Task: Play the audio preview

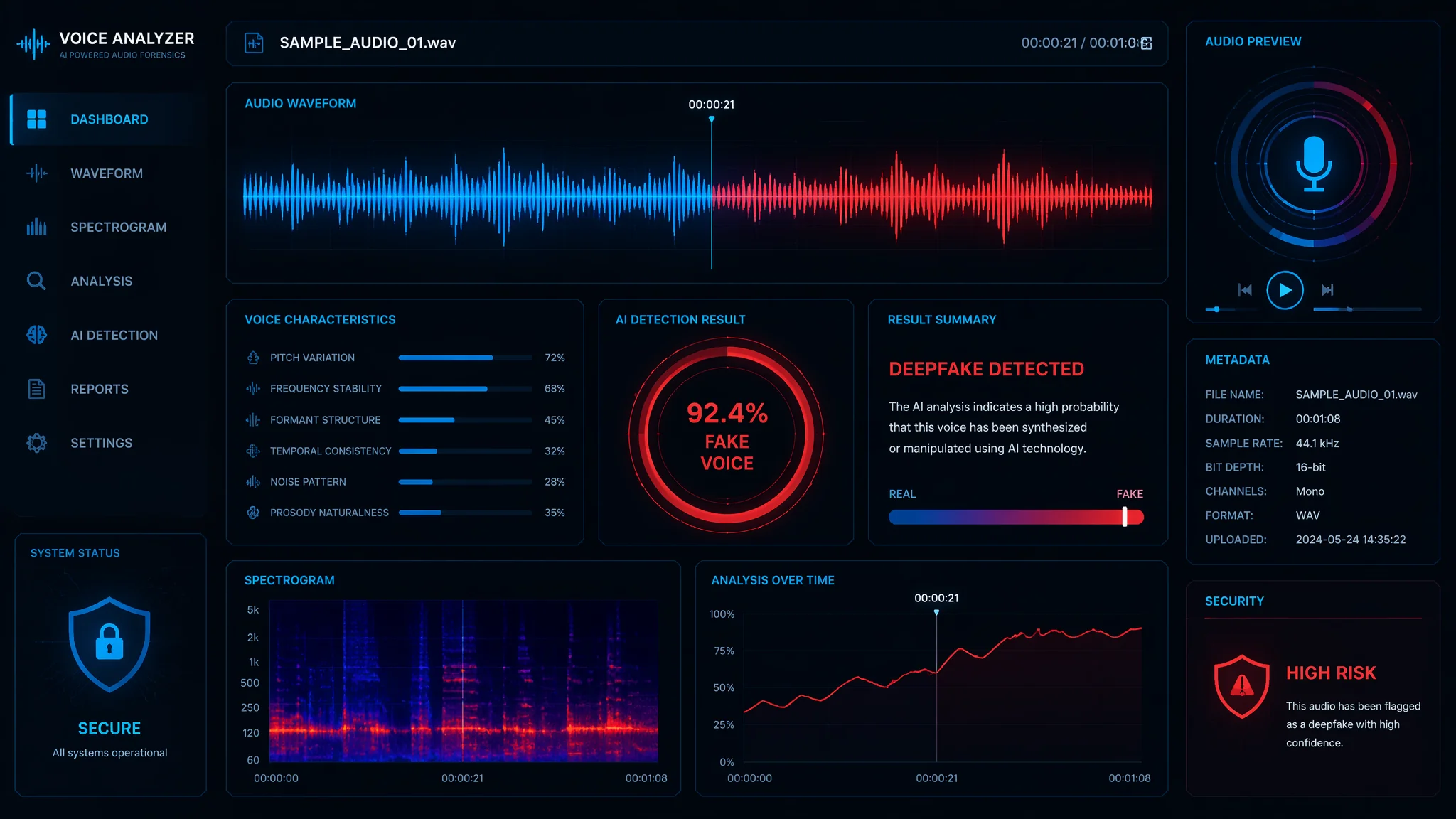Action: [1285, 290]
